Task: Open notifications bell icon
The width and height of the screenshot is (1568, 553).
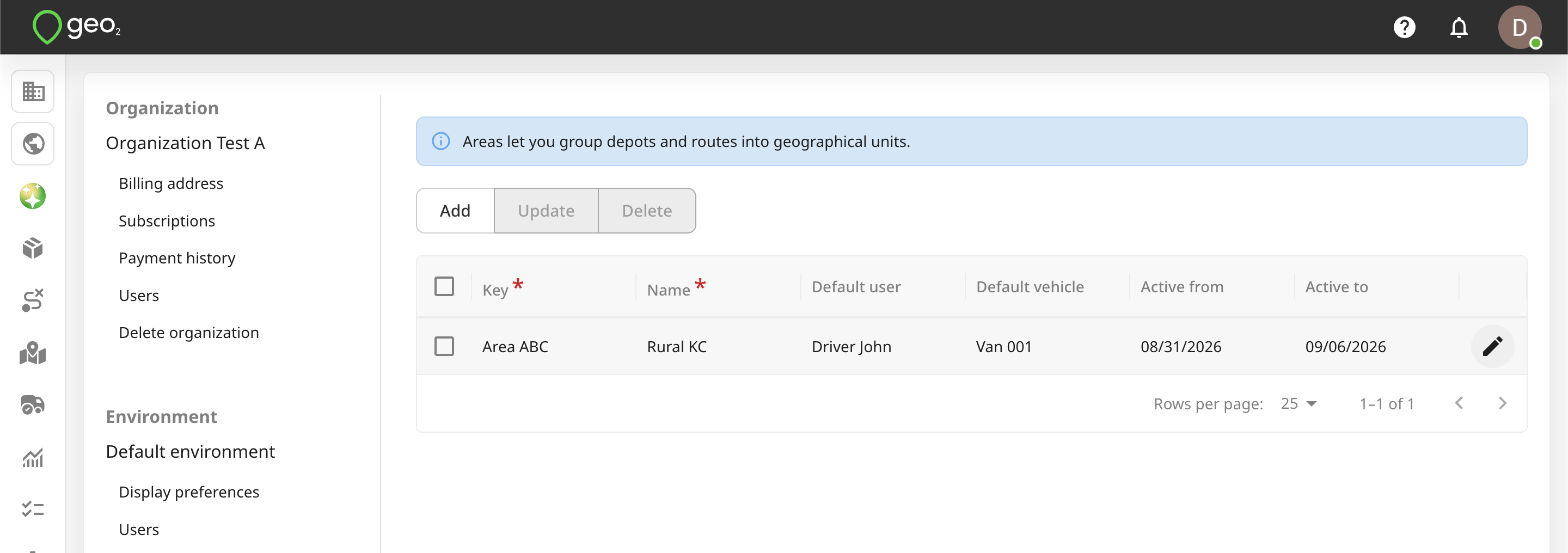Action: click(x=1459, y=27)
